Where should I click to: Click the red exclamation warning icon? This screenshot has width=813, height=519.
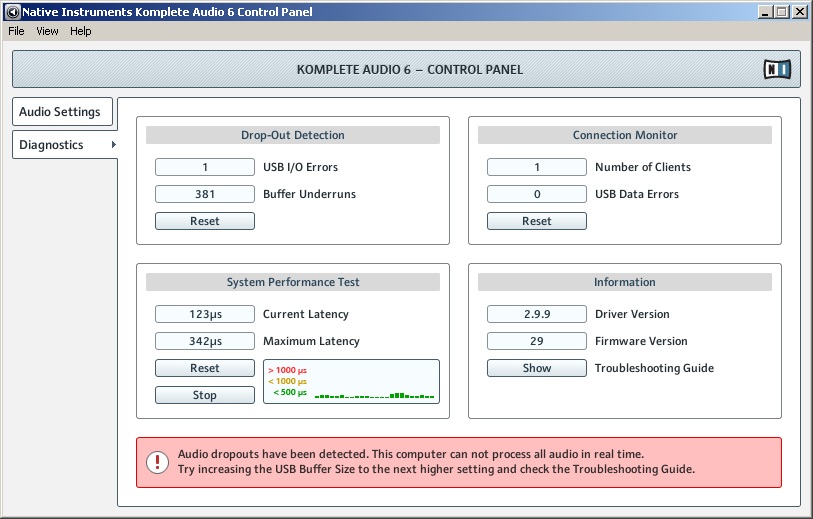click(157, 462)
